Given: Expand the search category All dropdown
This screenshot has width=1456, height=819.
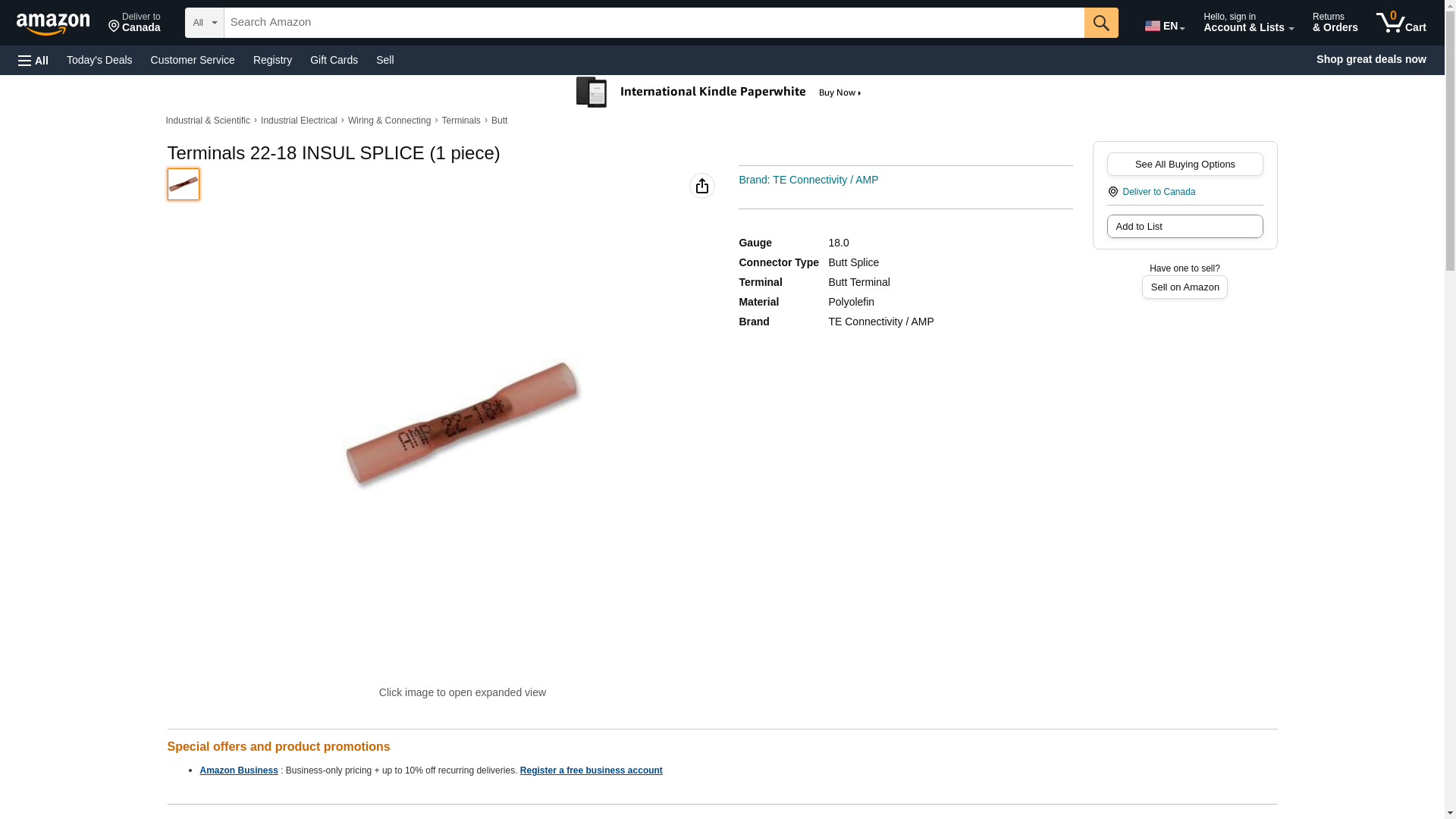Looking at the screenshot, I should 205,23.
